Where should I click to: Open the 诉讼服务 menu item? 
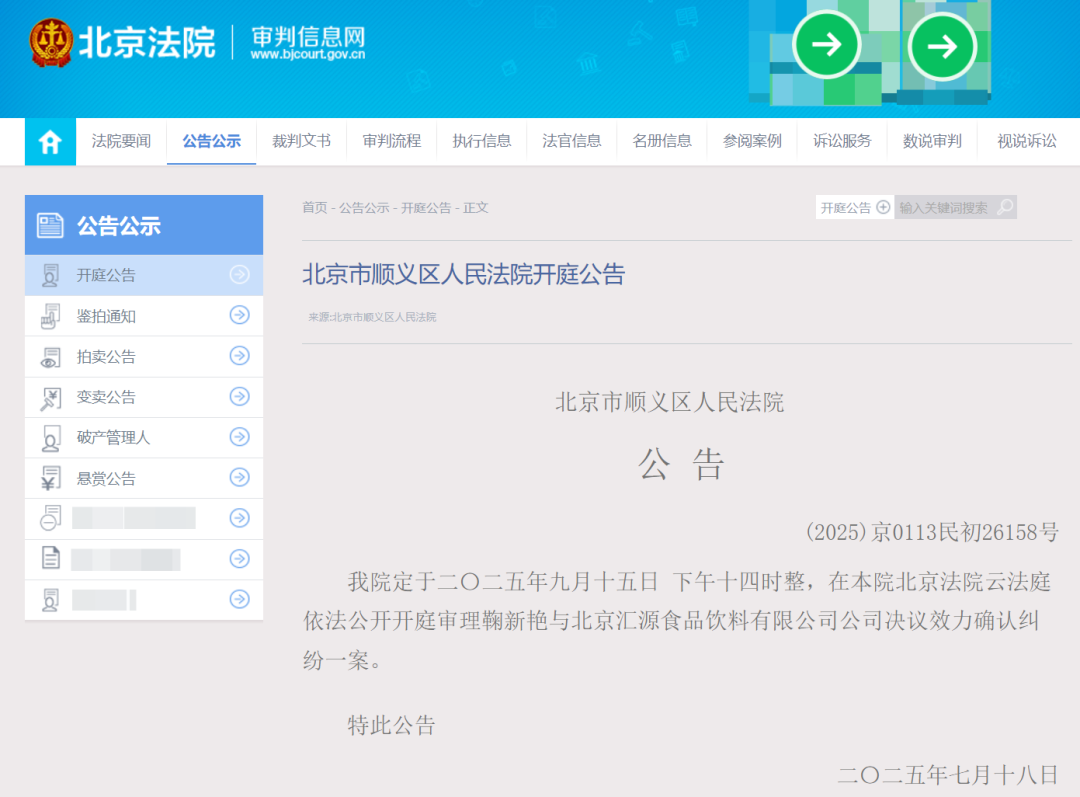point(842,142)
